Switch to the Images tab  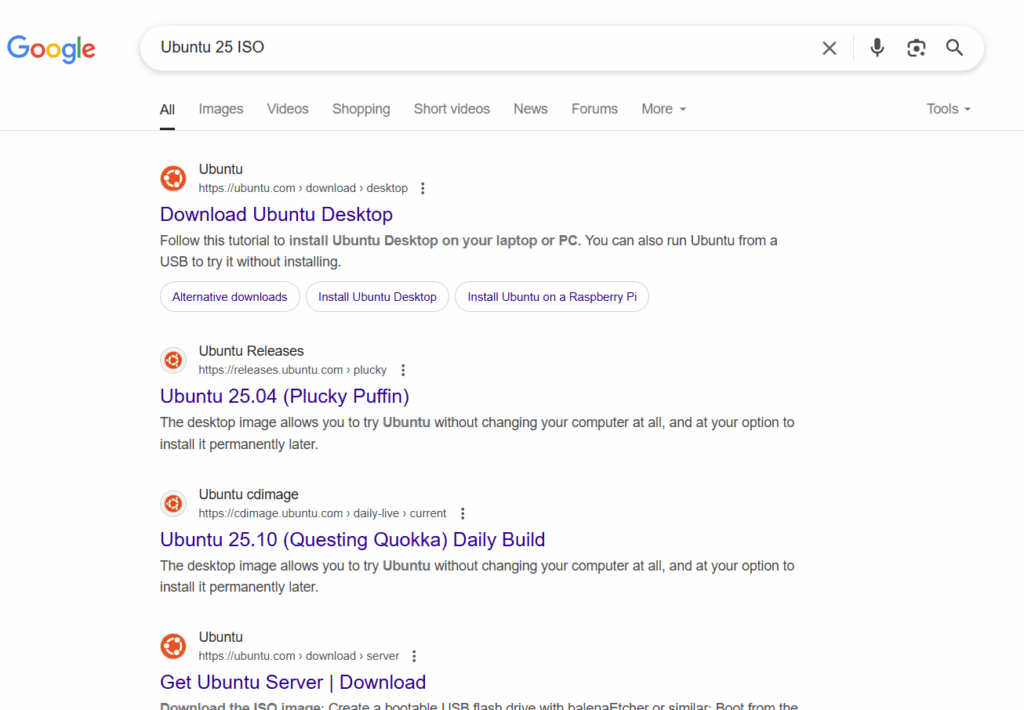[221, 109]
